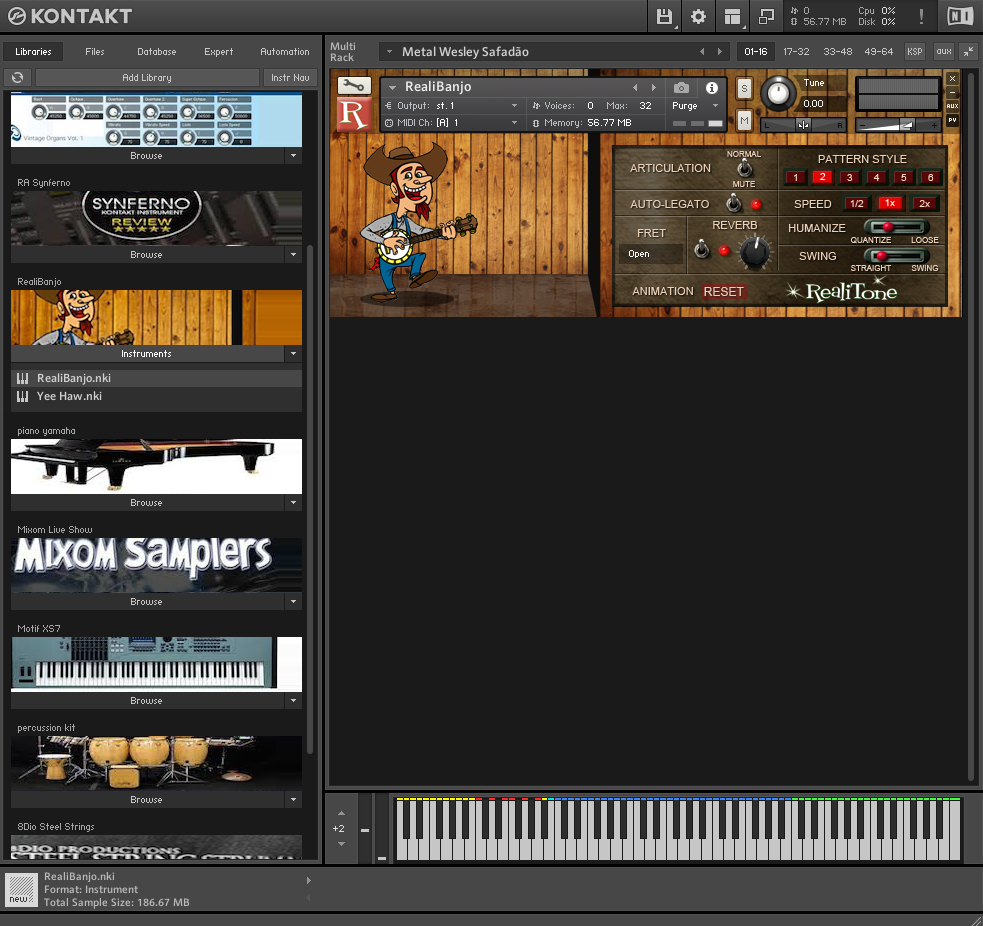Open the MIDI Ch channel dropdown
983x926 pixels.
point(453,123)
